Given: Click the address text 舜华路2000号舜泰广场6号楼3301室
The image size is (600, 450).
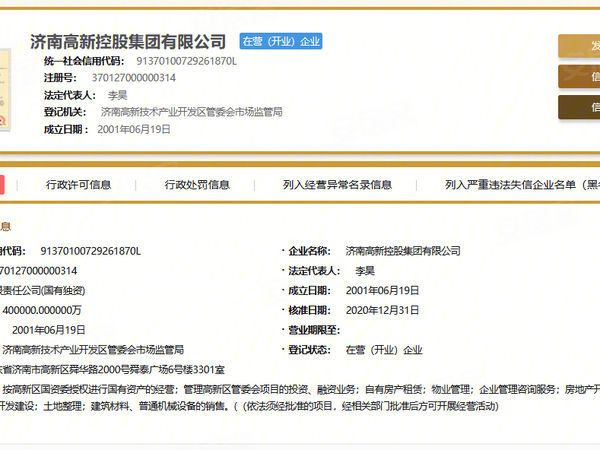Looking at the screenshot, I should pos(148,370).
